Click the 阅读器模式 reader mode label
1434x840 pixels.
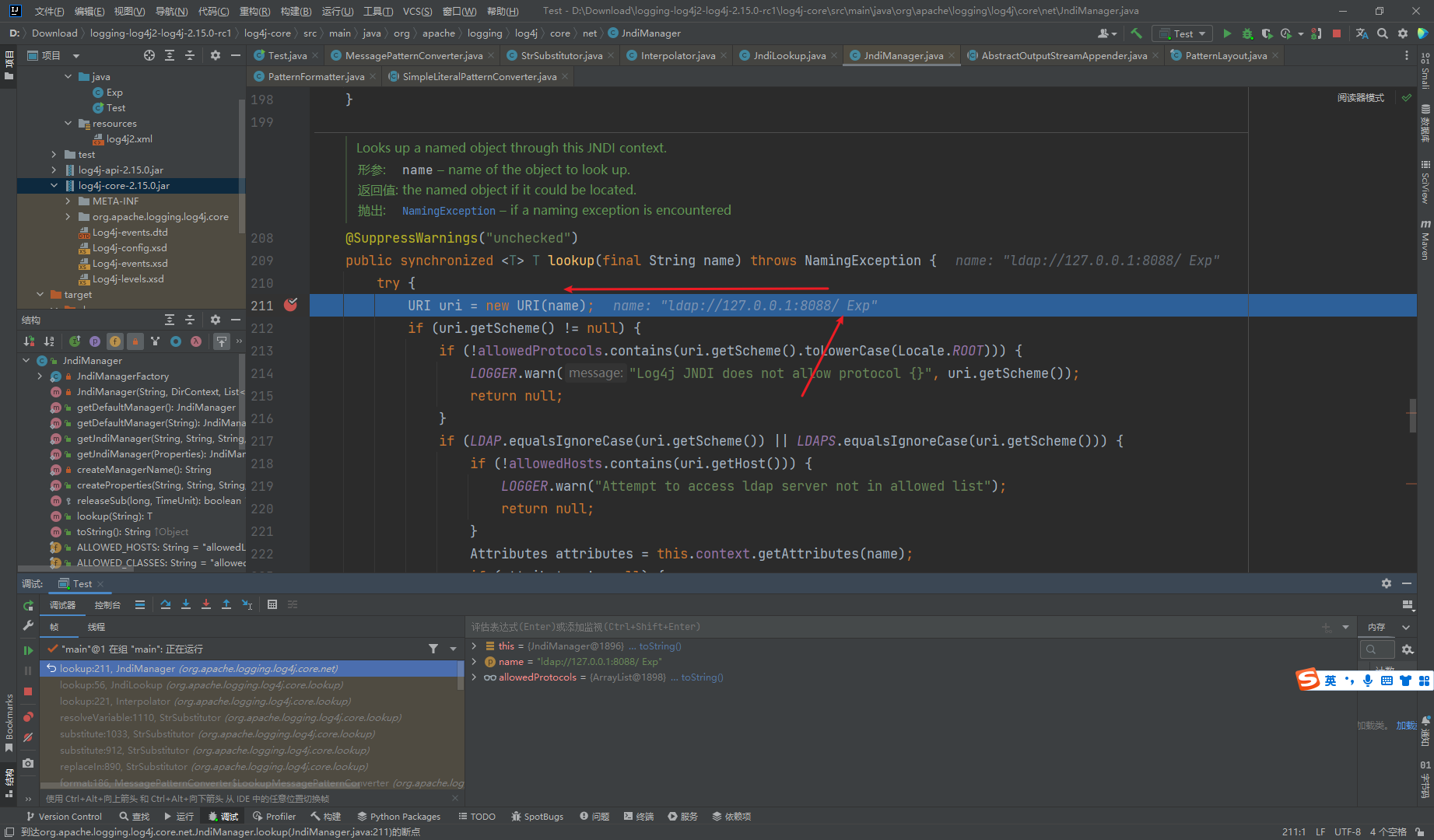tap(1360, 98)
